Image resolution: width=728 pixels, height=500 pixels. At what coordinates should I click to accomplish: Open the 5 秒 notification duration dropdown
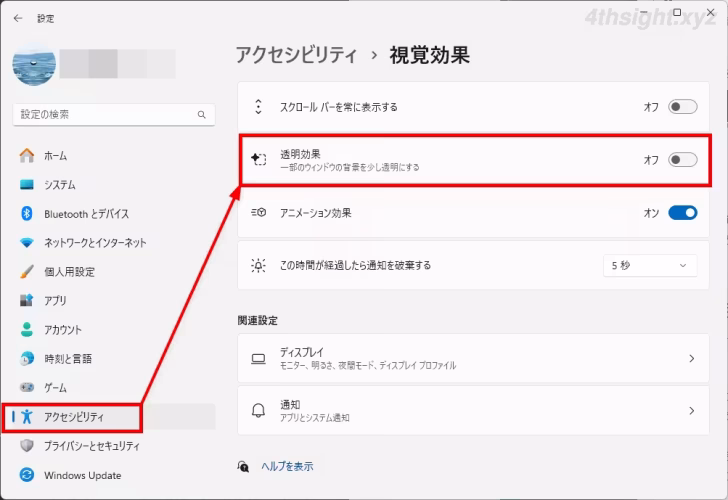pos(650,266)
